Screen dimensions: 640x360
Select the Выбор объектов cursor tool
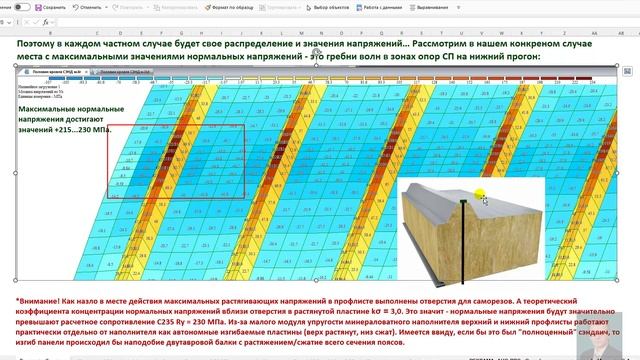[x=309, y=7]
